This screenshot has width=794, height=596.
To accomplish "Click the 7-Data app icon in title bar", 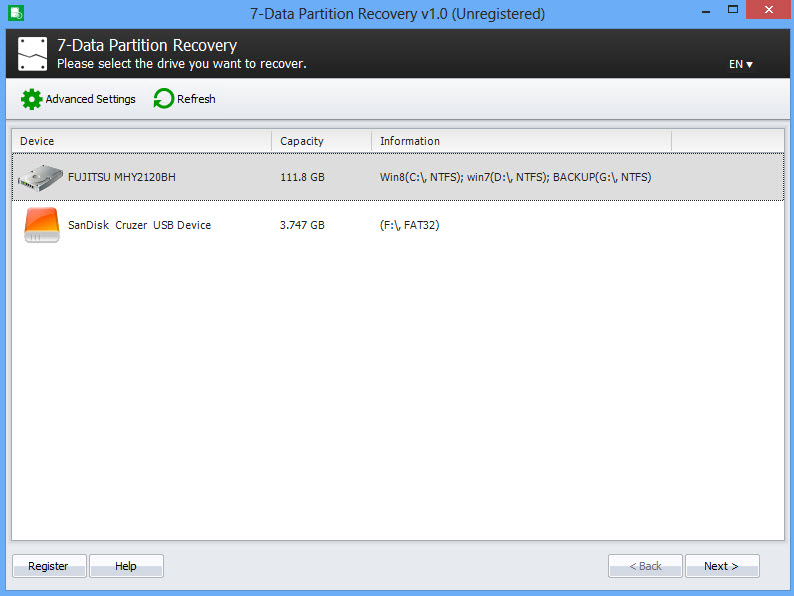I will (x=14, y=13).
